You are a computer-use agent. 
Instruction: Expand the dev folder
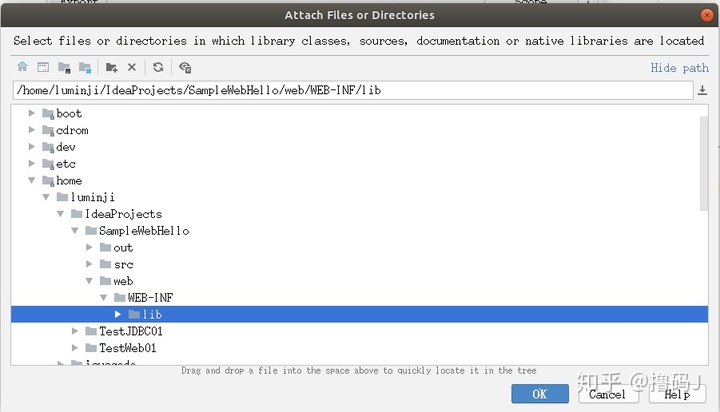click(31, 147)
